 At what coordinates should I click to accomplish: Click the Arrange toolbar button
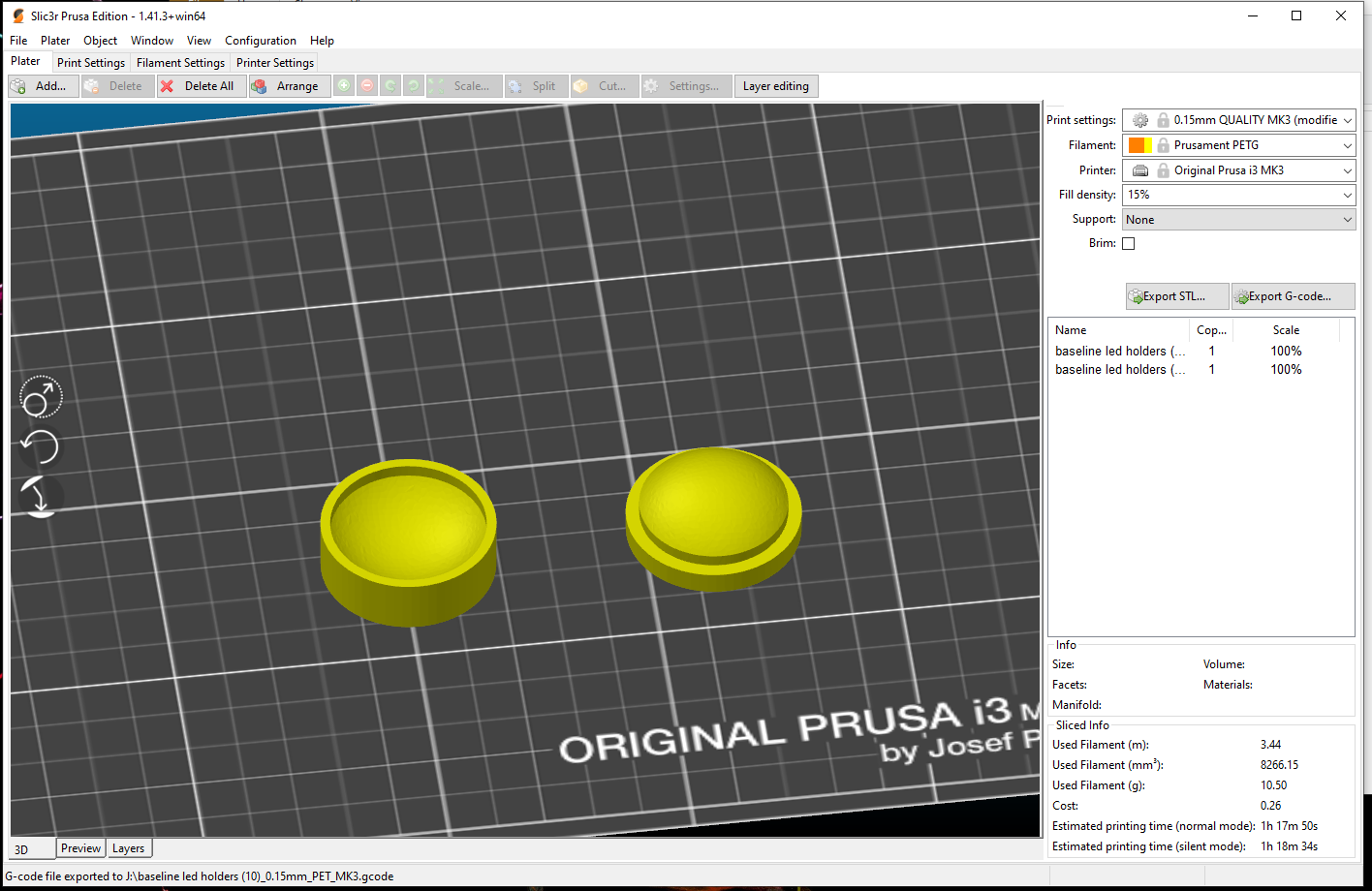[288, 86]
